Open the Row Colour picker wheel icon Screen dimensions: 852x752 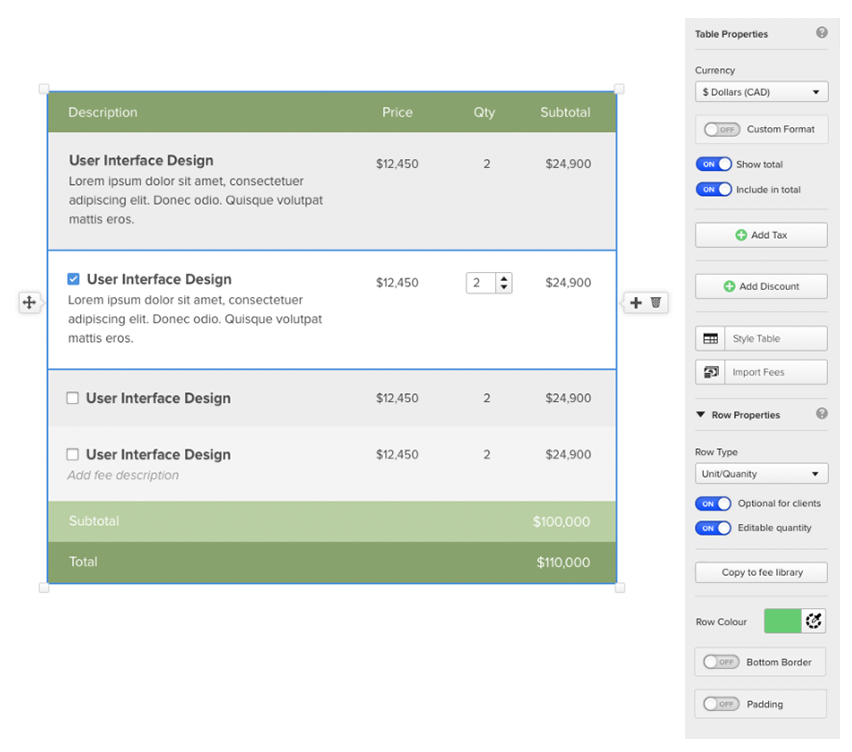click(x=814, y=621)
